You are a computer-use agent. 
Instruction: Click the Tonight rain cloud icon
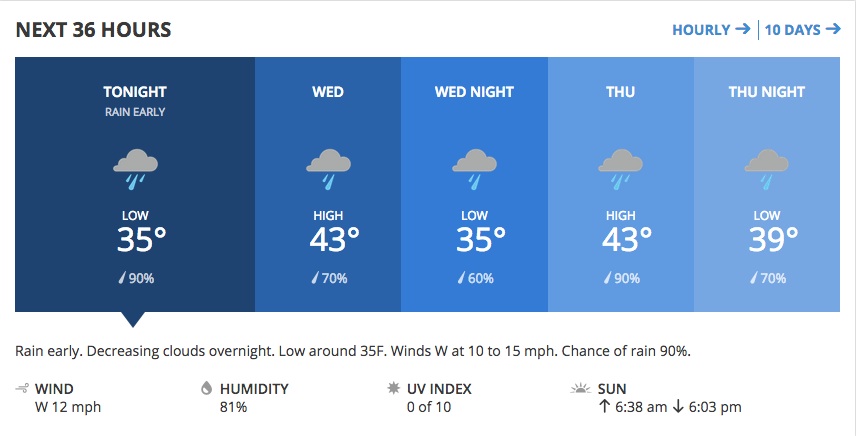click(135, 169)
